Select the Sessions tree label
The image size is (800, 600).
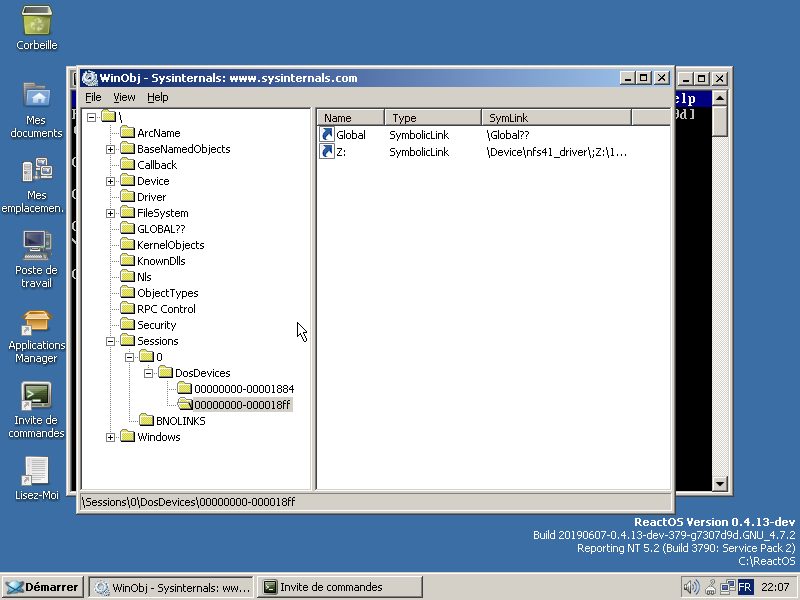158,341
